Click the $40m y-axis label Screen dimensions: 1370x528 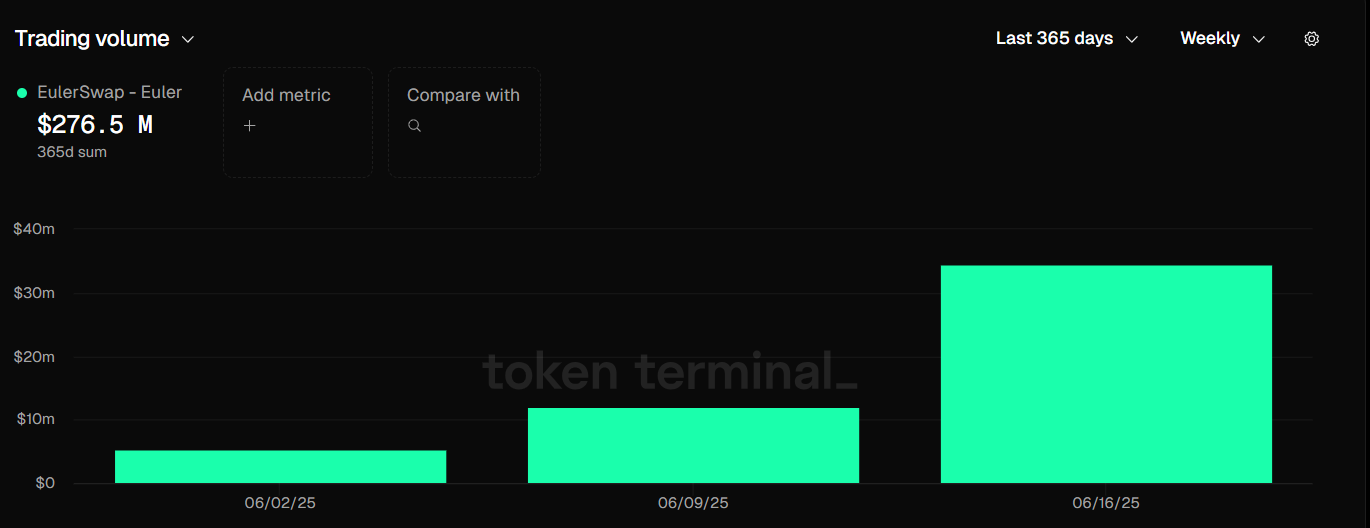[34, 229]
